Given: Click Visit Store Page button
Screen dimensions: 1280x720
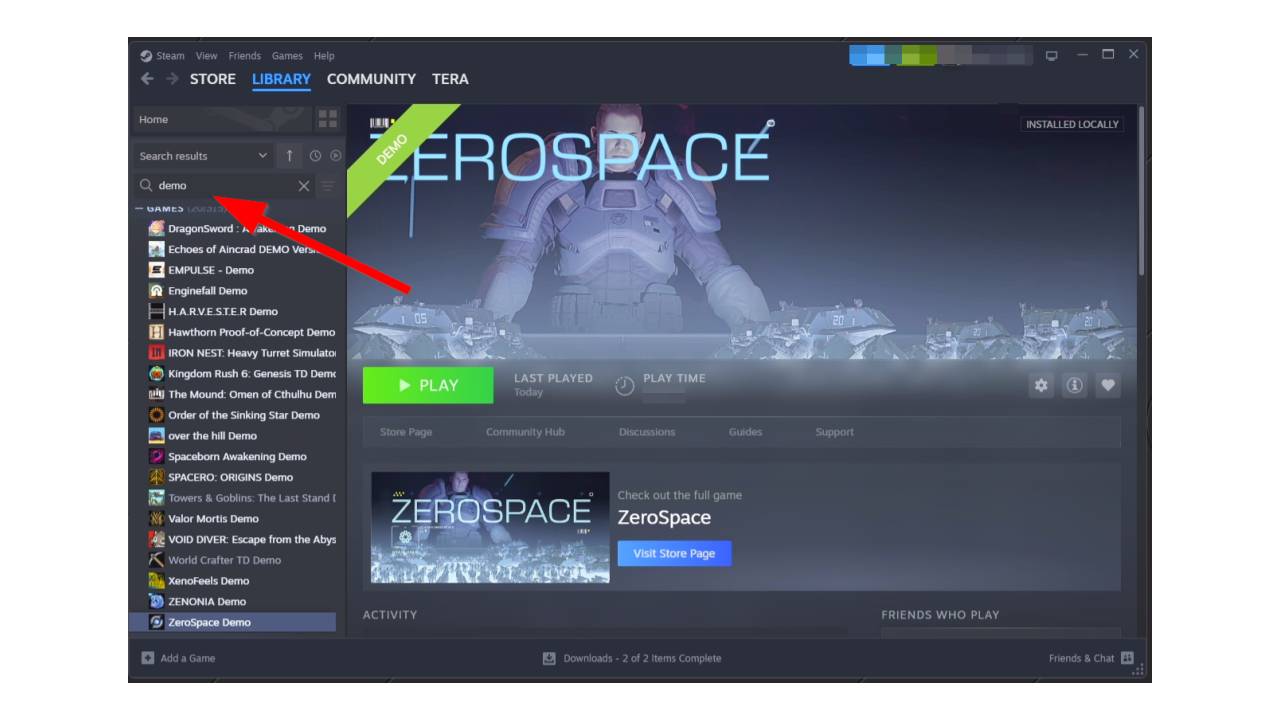Looking at the screenshot, I should 674,554.
